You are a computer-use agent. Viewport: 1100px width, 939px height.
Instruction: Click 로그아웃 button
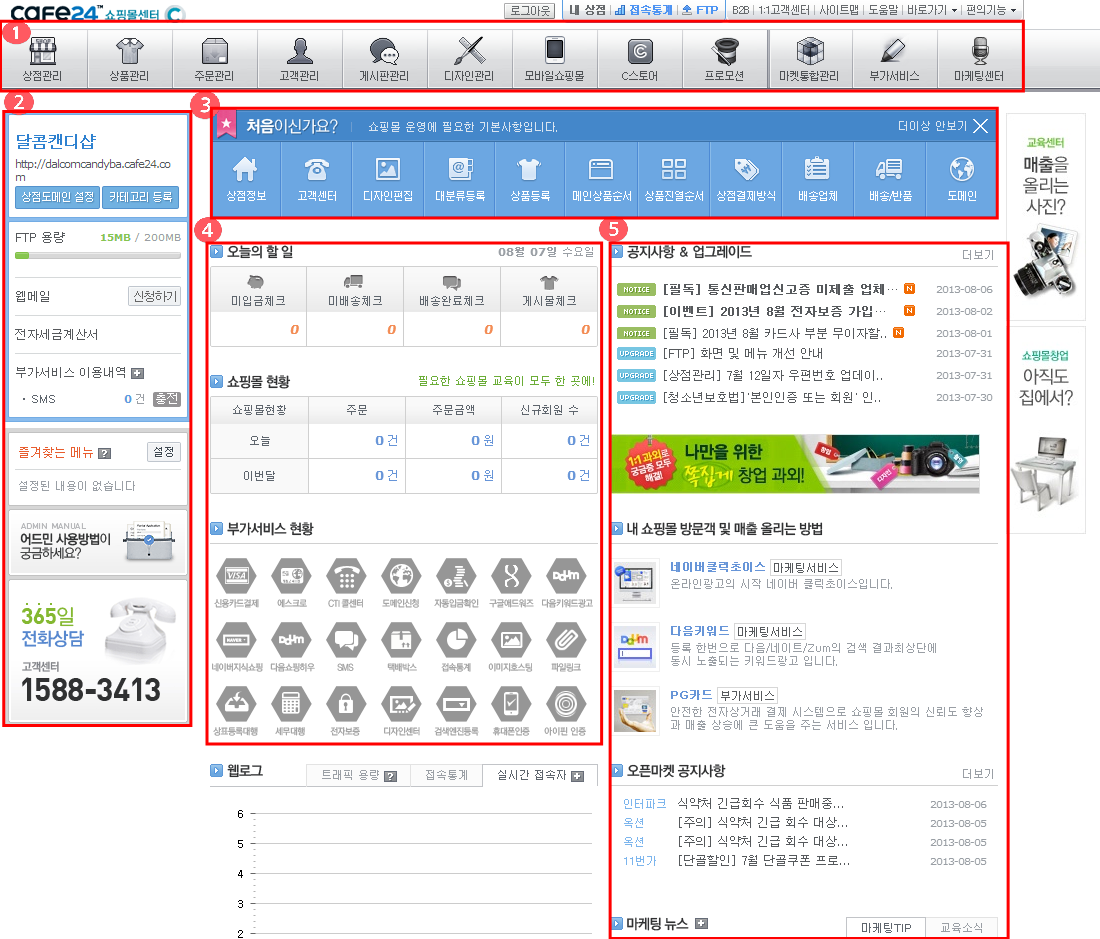(530, 11)
